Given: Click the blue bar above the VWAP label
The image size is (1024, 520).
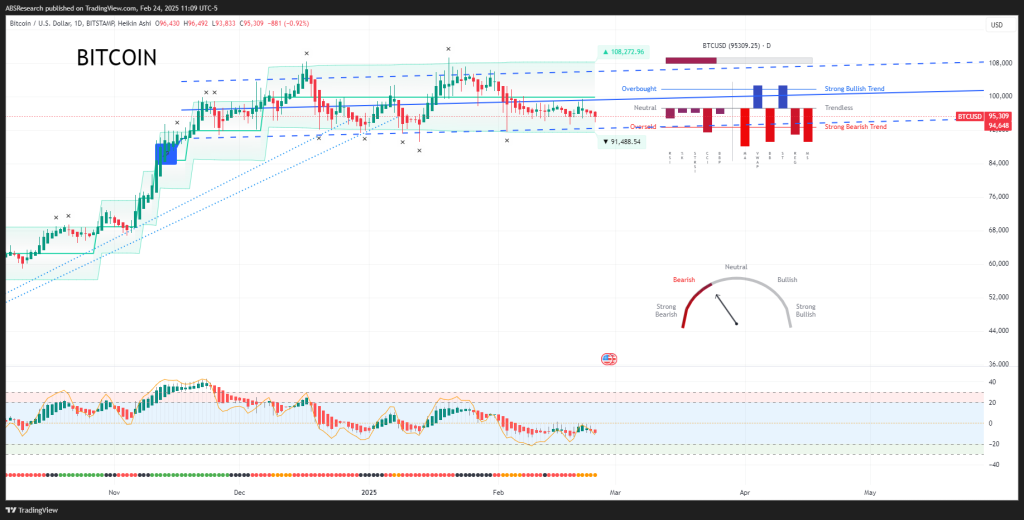Looking at the screenshot, I should (x=758, y=97).
